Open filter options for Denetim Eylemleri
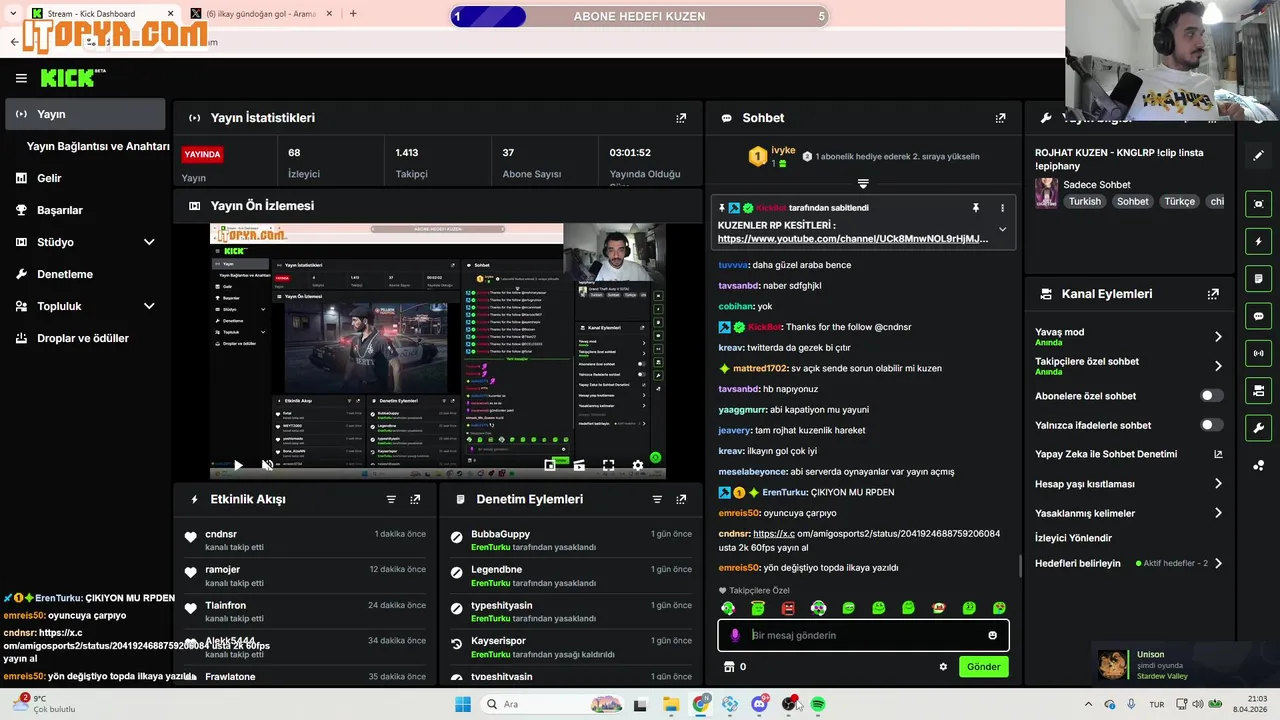This screenshot has width=1280, height=720. point(657,499)
